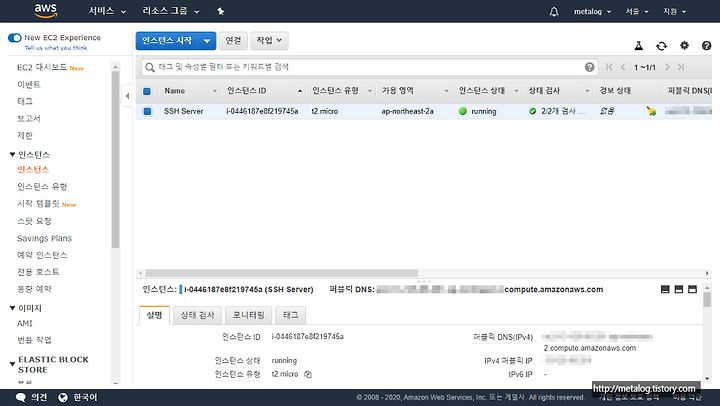This screenshot has height=406, width=720.
Task: Open the help question mark icon
Action: [706, 45]
